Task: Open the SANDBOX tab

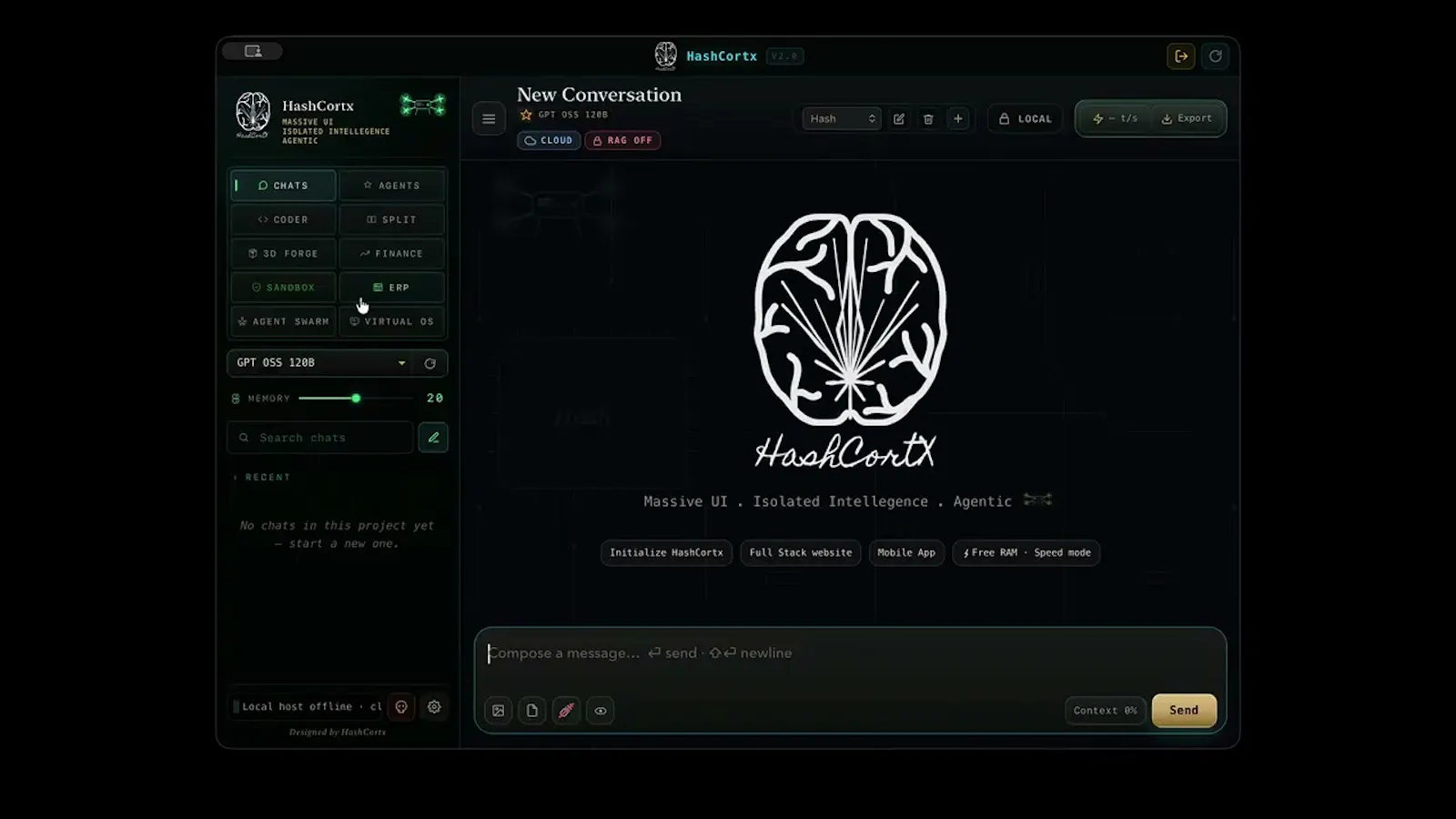Action: 283,287
